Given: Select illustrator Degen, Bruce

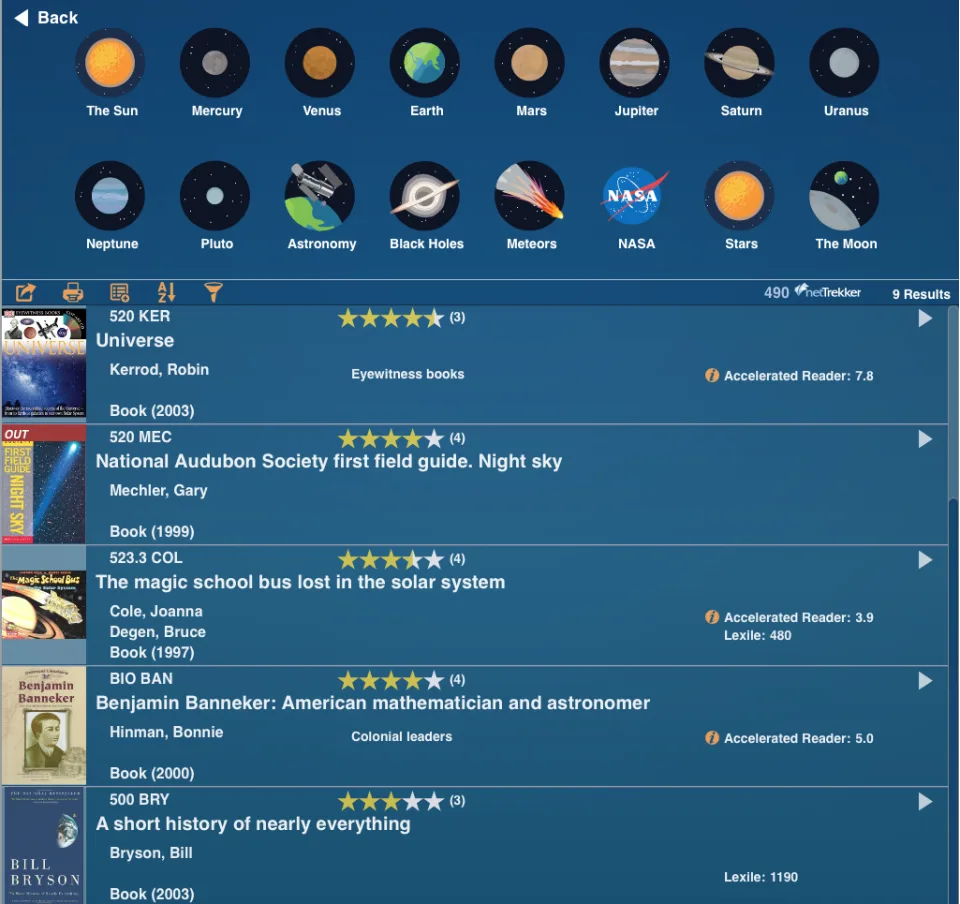Looking at the screenshot, I should click(x=157, y=632).
